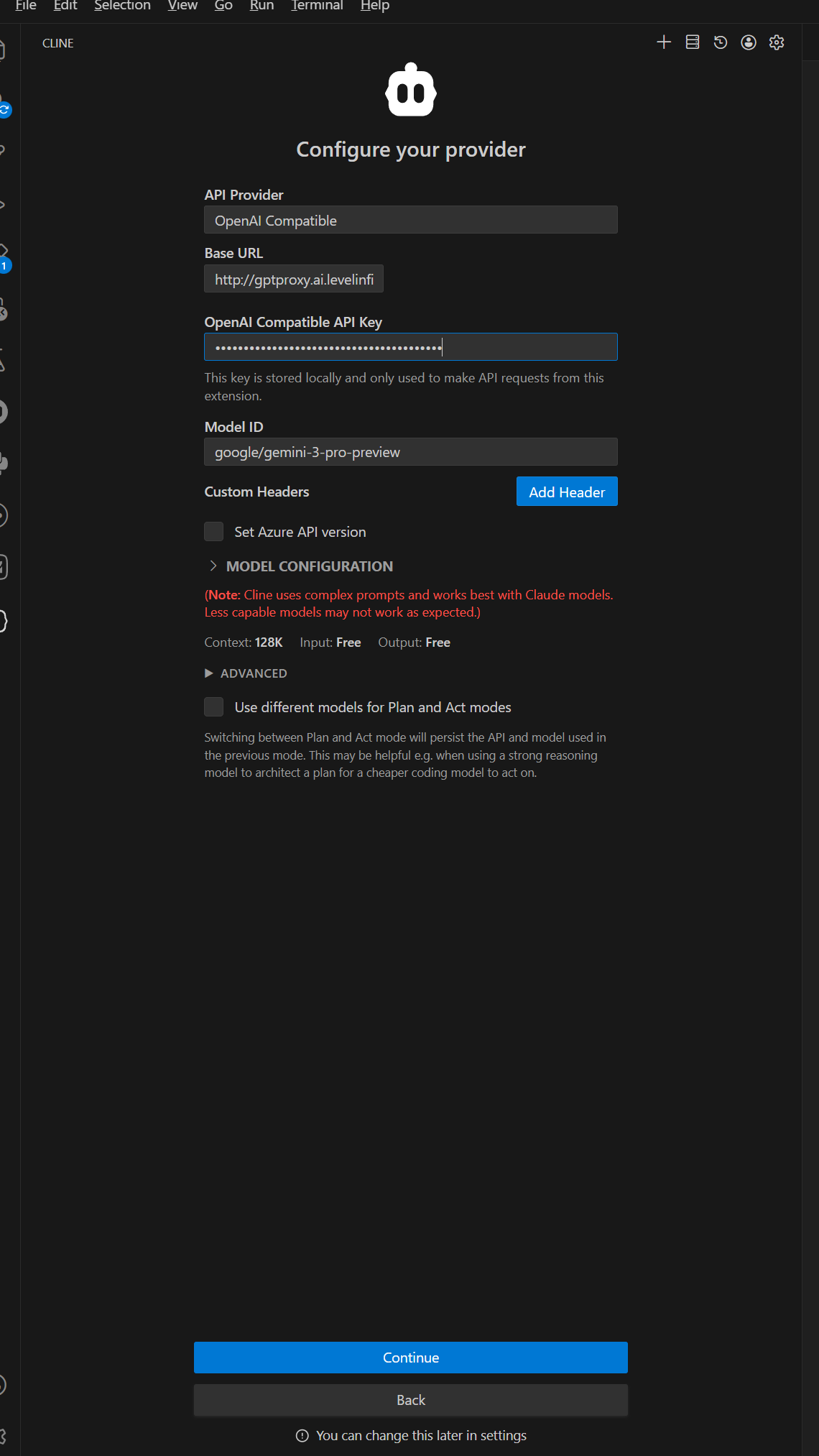Image resolution: width=819 pixels, height=1456 pixels.
Task: Click the Add Header button
Action: 566,492
